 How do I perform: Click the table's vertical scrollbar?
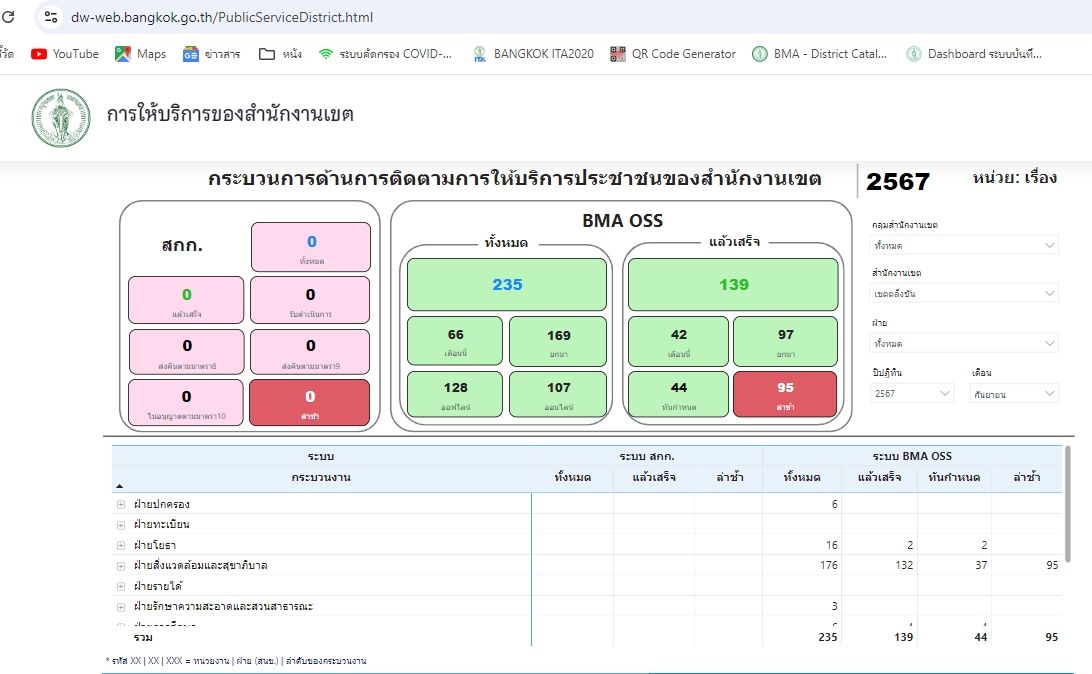click(x=1068, y=520)
